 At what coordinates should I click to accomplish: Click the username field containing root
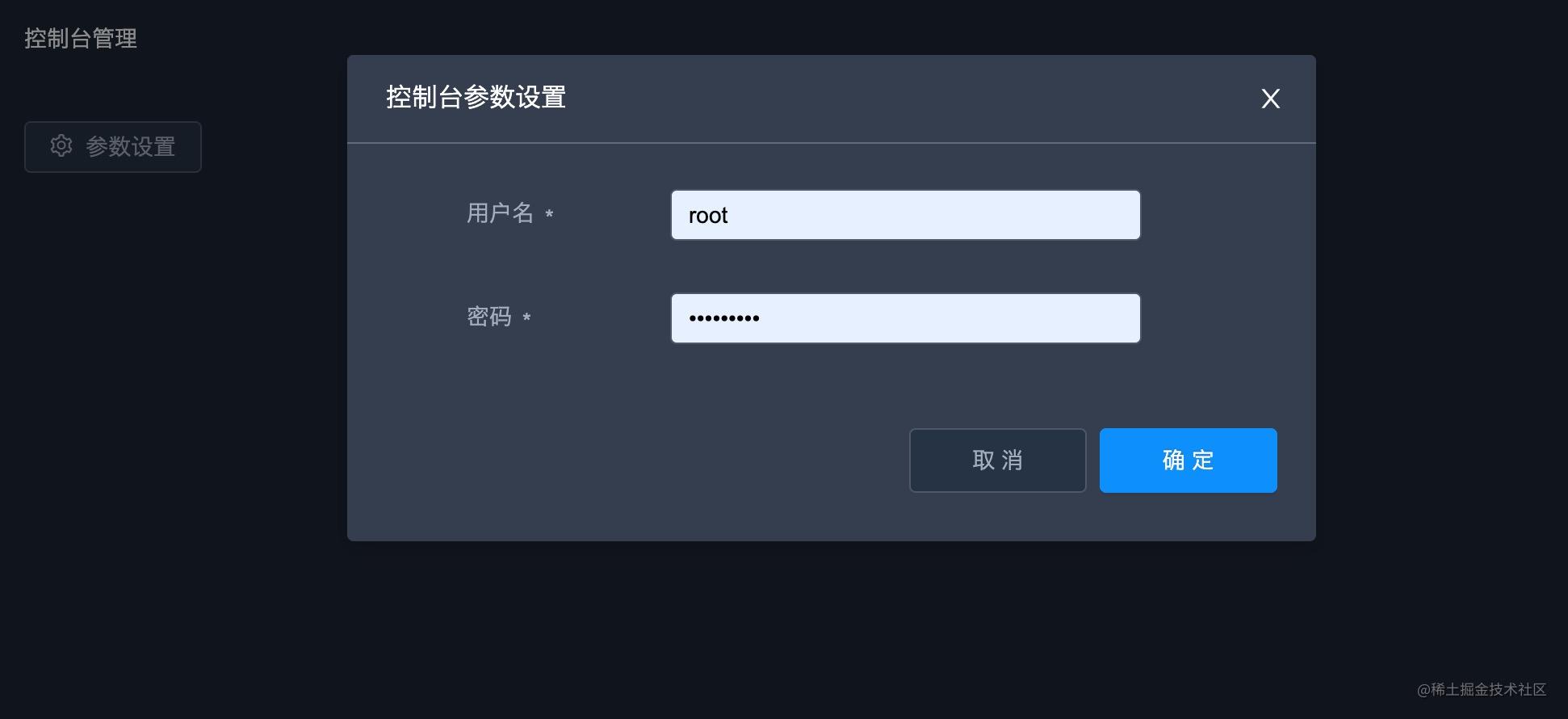(904, 215)
